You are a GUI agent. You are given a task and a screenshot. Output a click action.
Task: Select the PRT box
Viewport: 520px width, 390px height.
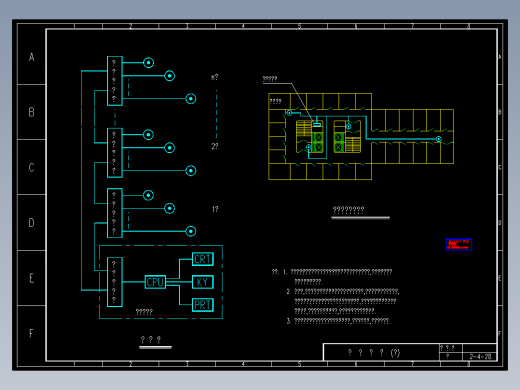(203, 305)
